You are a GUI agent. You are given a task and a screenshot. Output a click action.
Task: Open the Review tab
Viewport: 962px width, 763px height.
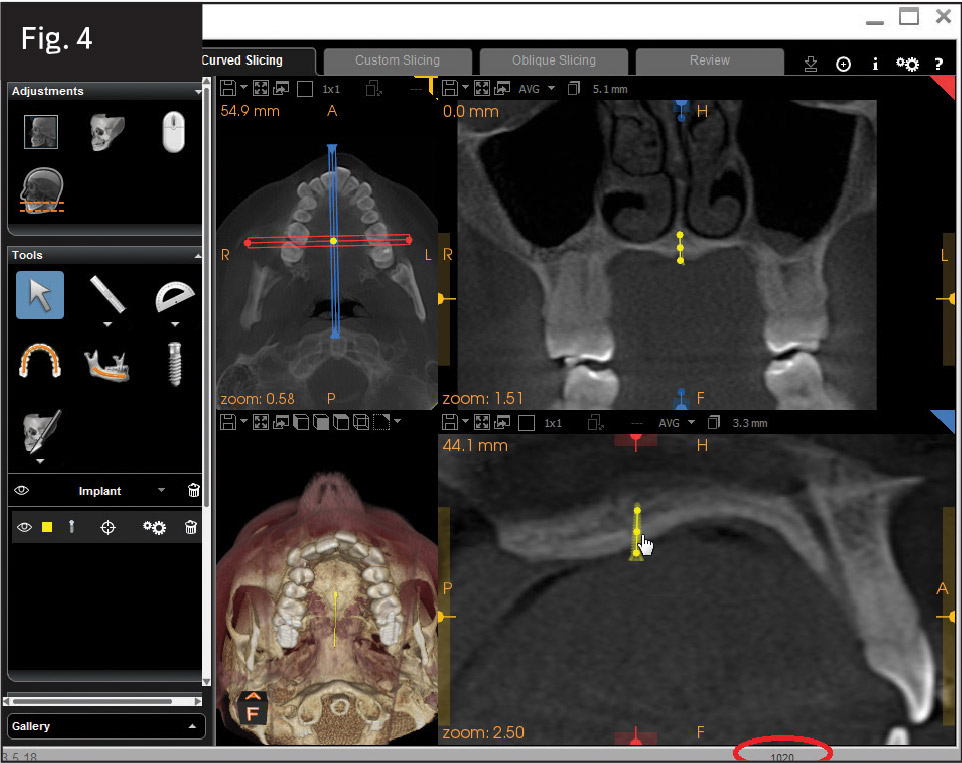pyautogui.click(x=709, y=61)
